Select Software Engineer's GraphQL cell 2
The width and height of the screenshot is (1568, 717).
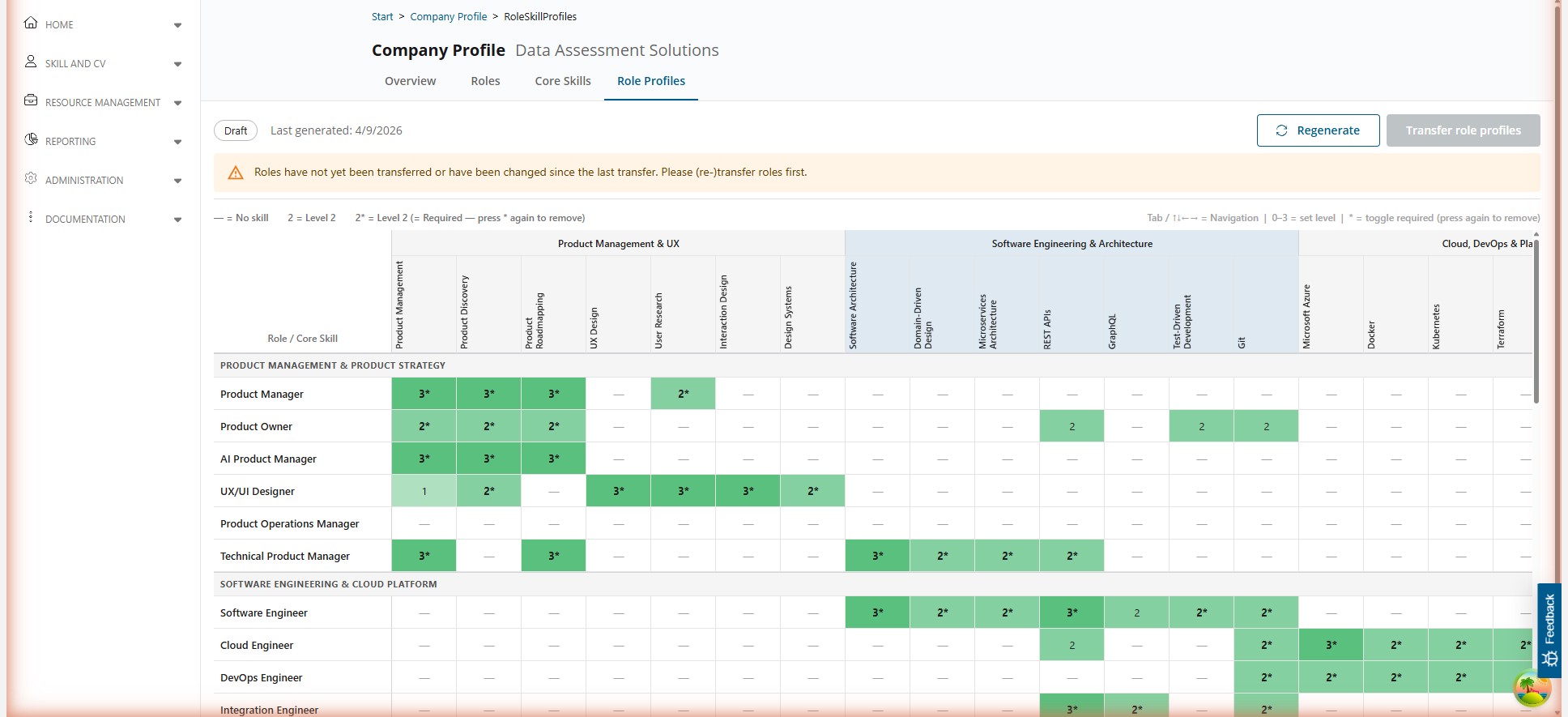1136,612
